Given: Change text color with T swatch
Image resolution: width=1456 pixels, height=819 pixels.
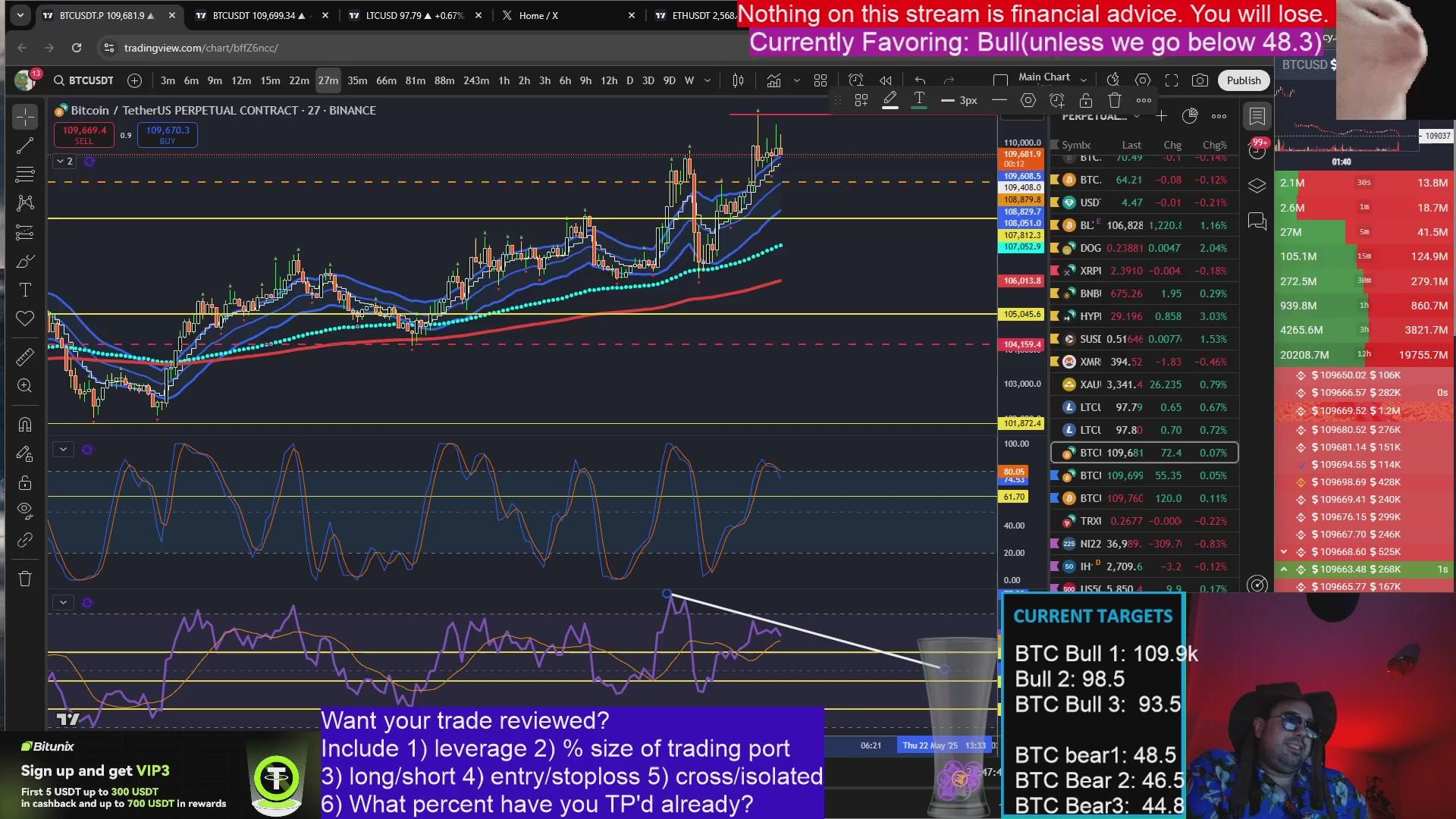Looking at the screenshot, I should click(919, 100).
